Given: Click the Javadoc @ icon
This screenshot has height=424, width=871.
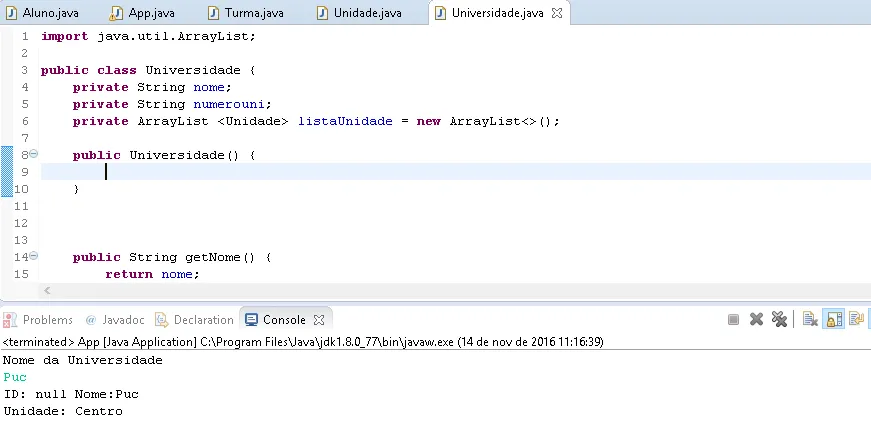Looking at the screenshot, I should click(x=91, y=320).
